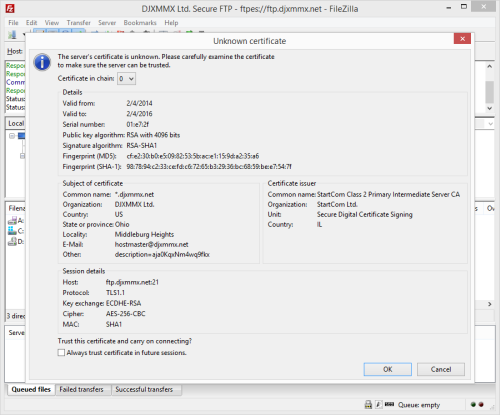Click the Filename column header in local list
This screenshot has height=415, width=500.
tap(16, 208)
